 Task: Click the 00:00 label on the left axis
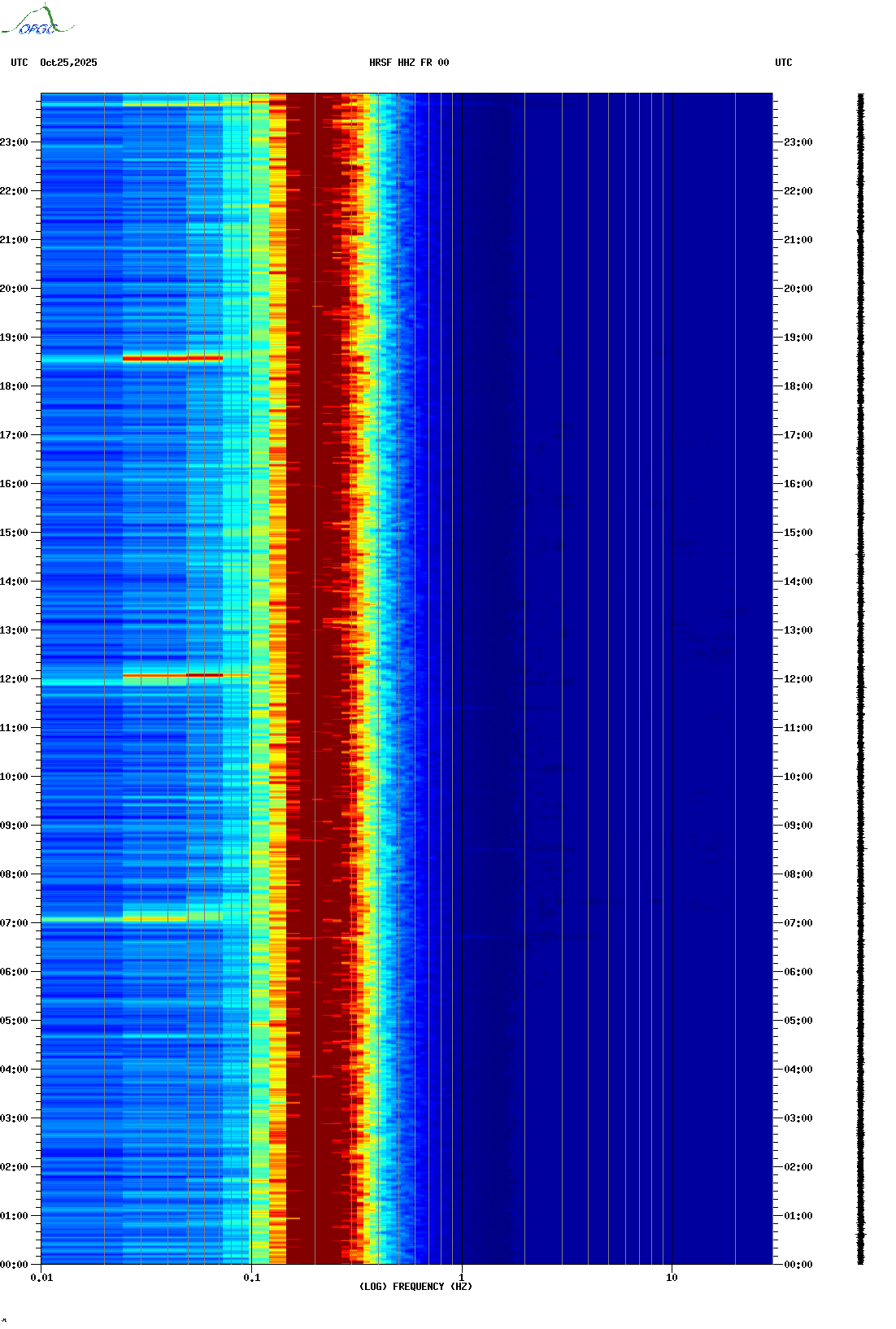point(14,1265)
